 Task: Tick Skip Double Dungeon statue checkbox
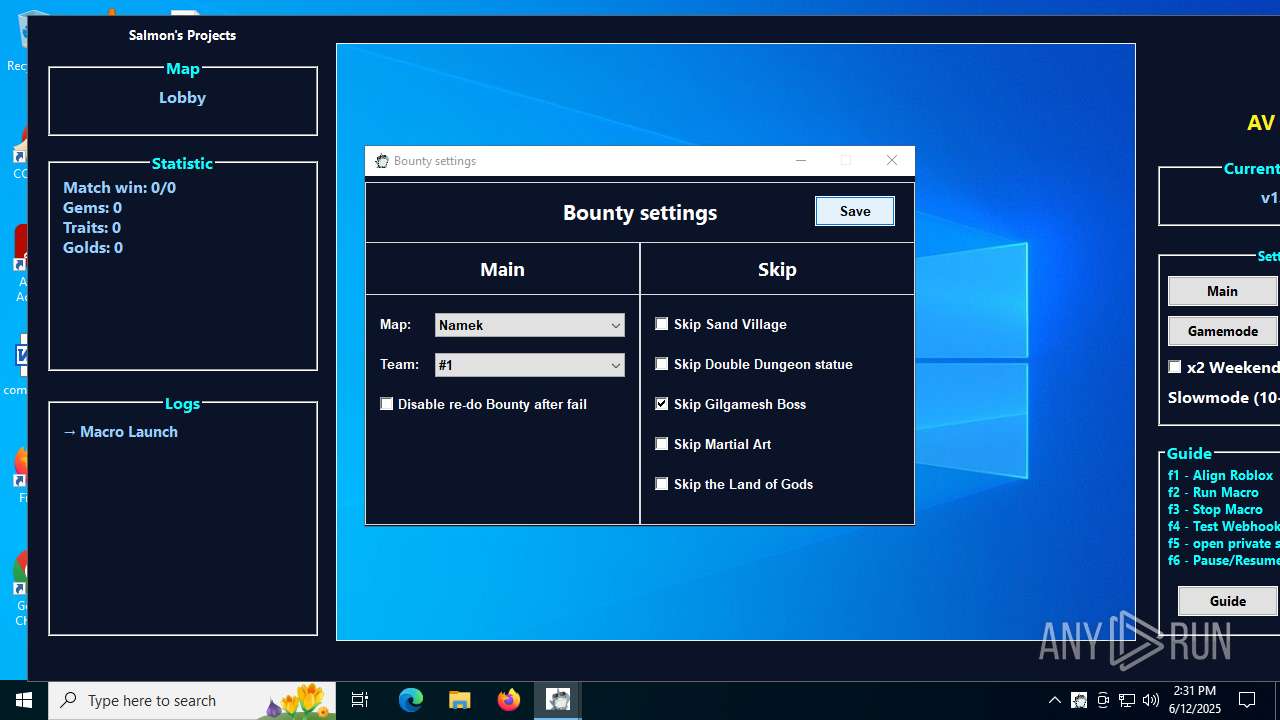coord(662,364)
